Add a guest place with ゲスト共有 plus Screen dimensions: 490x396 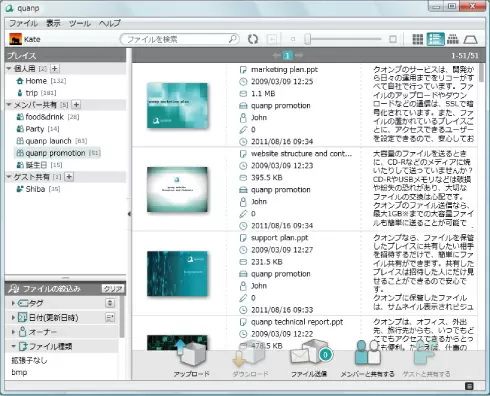[69, 177]
